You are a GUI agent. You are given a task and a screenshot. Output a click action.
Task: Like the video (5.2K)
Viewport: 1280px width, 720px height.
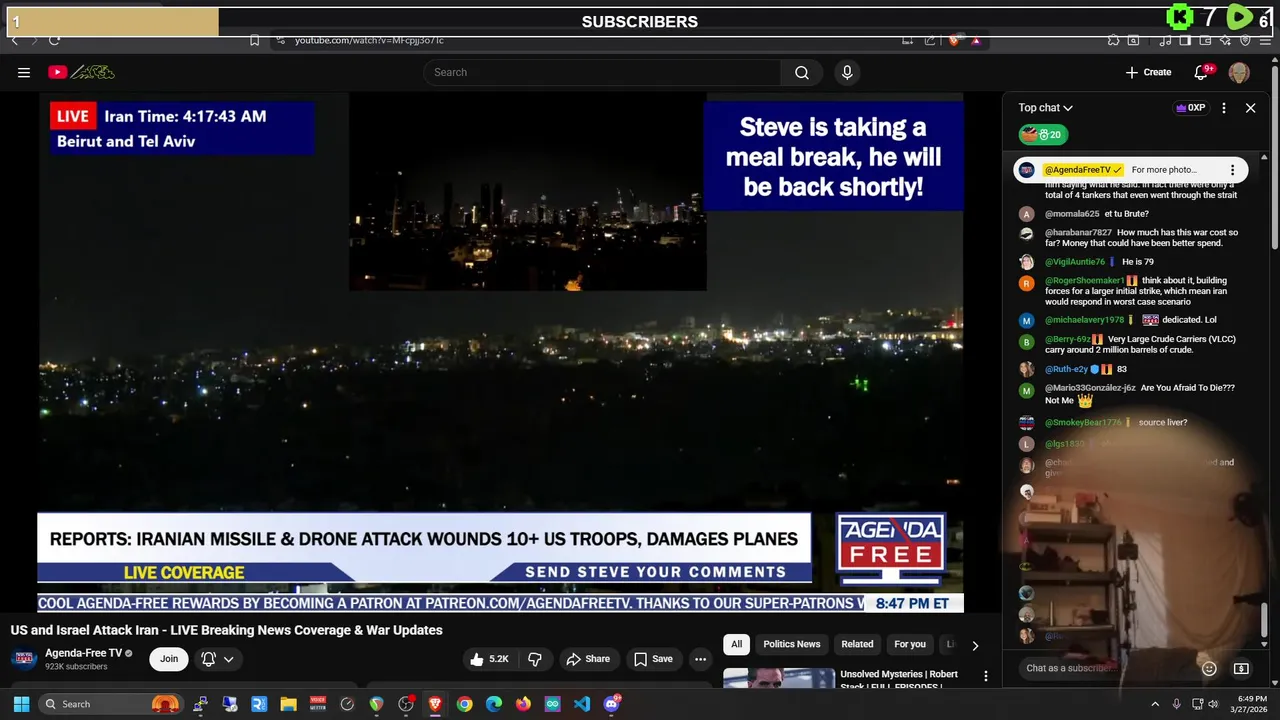(490, 659)
